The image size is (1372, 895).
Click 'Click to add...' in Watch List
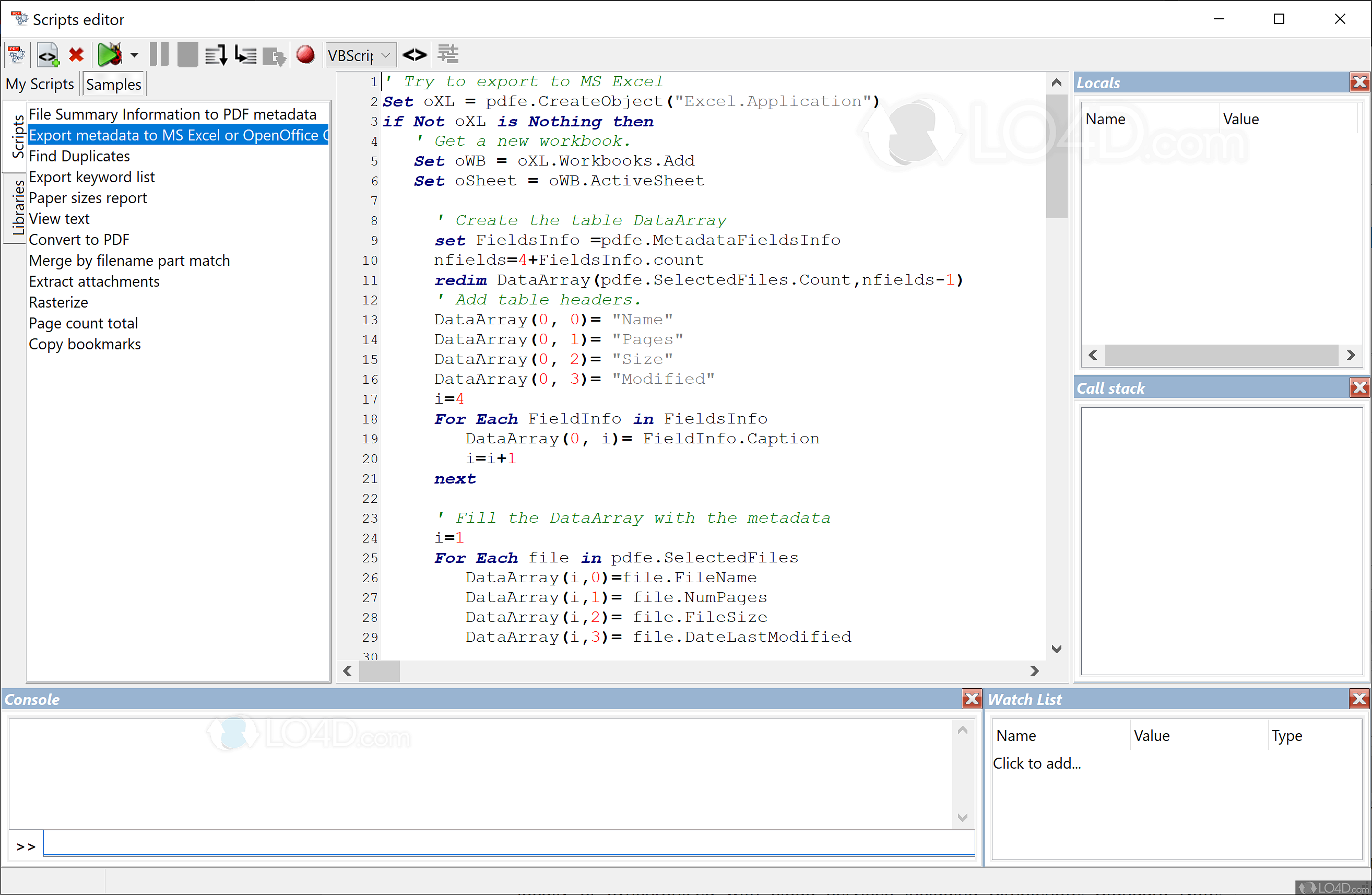(1036, 763)
